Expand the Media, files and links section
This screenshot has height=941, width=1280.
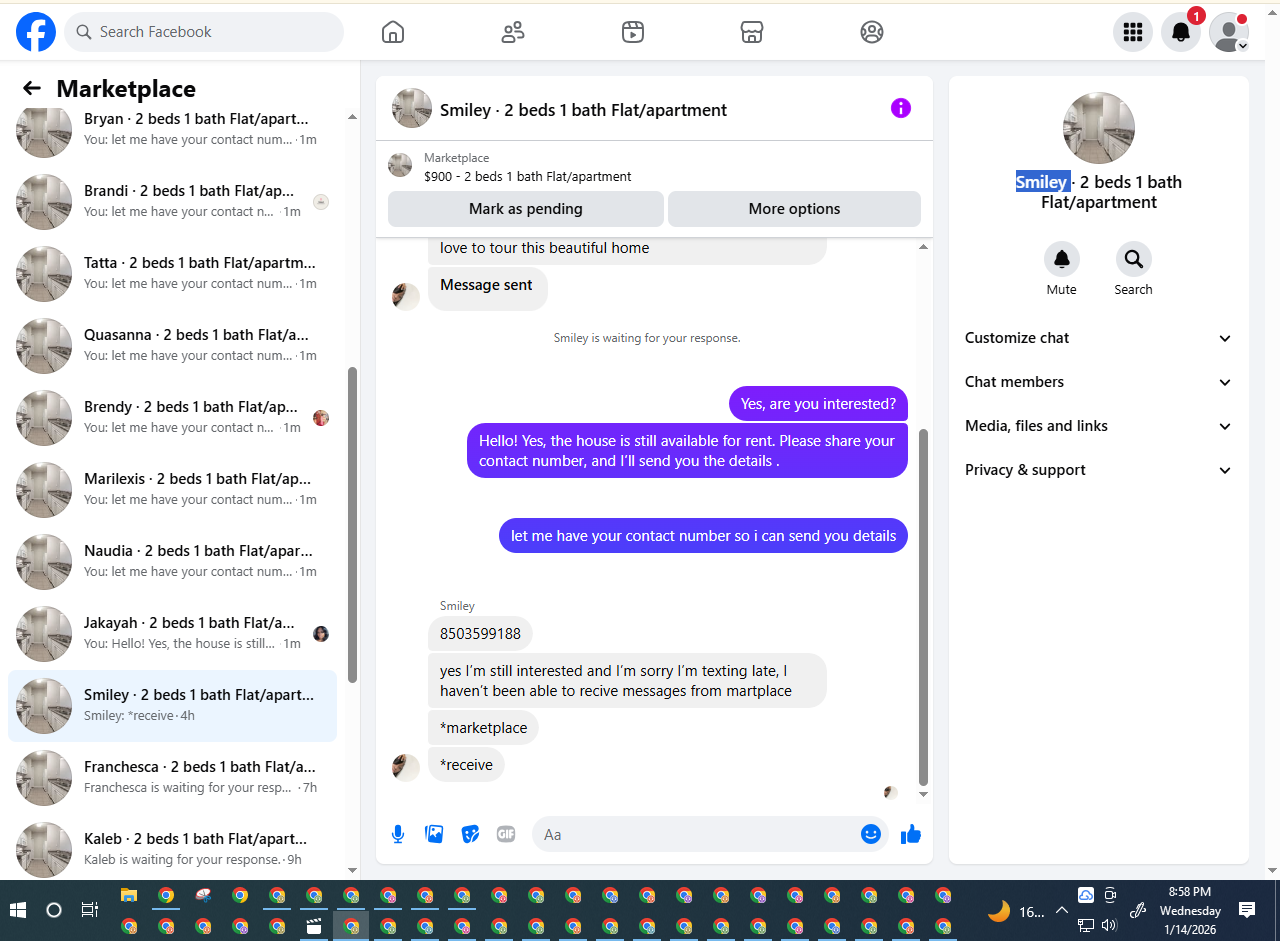pos(1098,426)
